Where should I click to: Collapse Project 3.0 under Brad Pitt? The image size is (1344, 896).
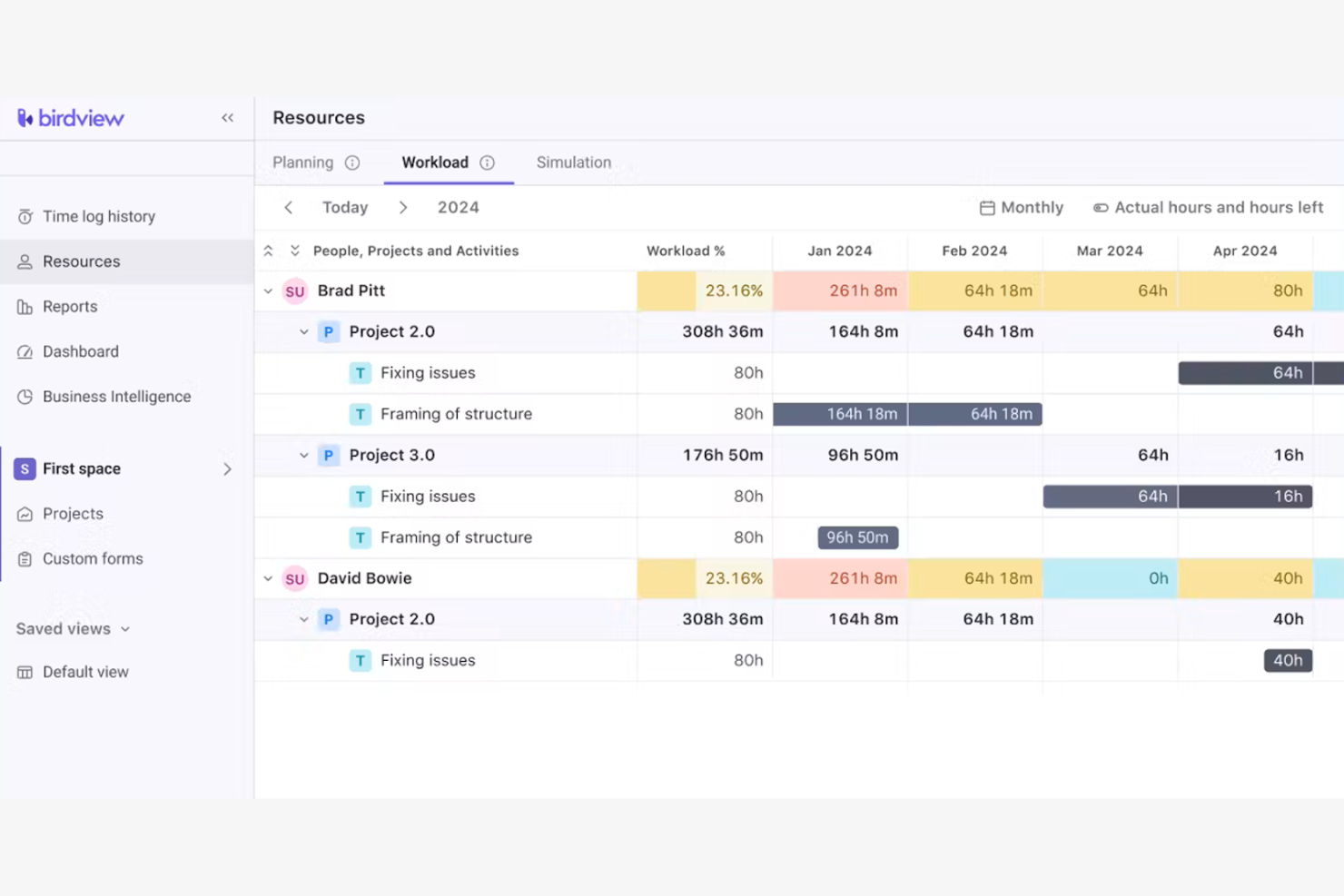[x=304, y=455]
